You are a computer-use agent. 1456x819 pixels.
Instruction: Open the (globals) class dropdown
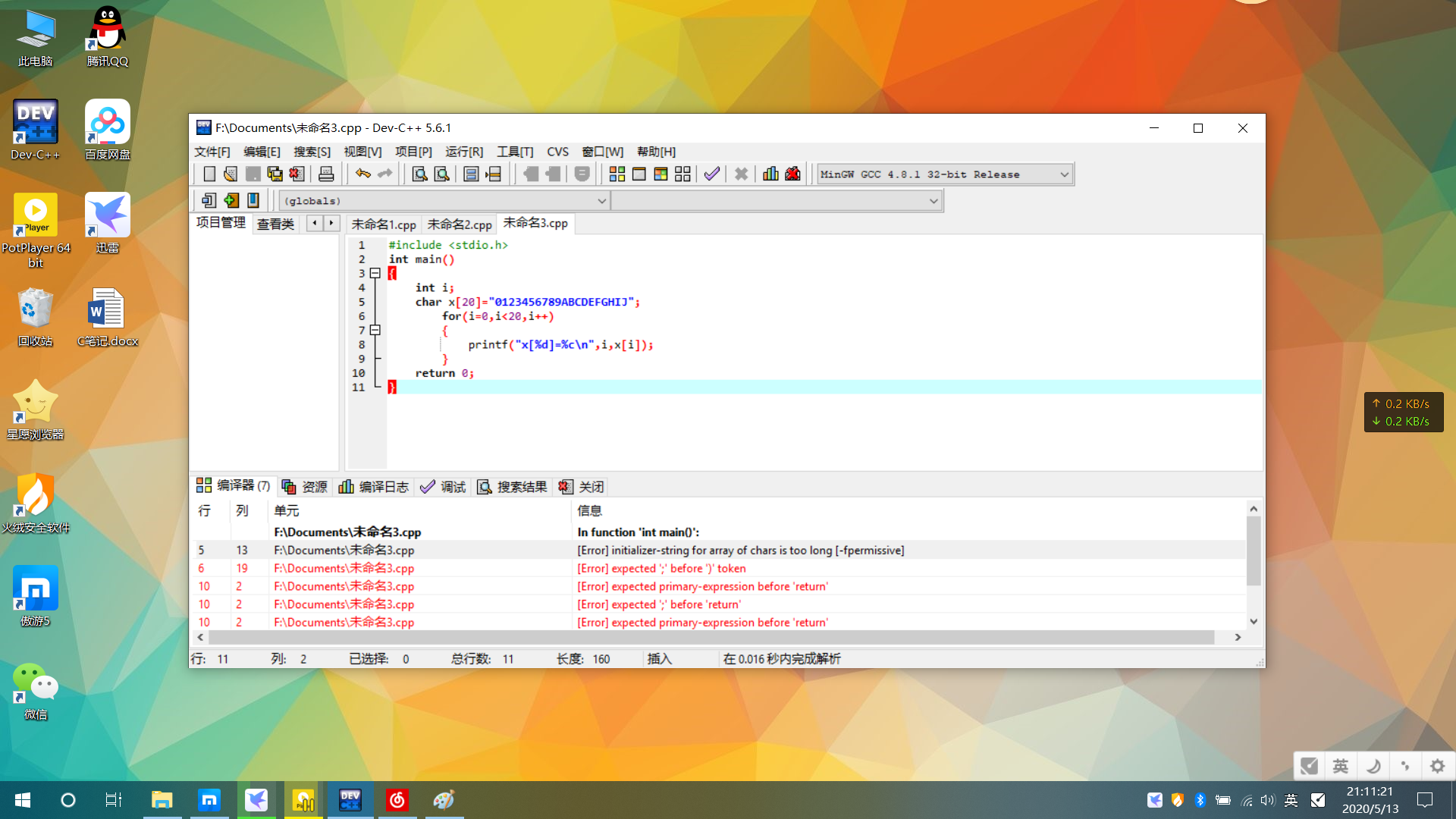click(x=444, y=201)
